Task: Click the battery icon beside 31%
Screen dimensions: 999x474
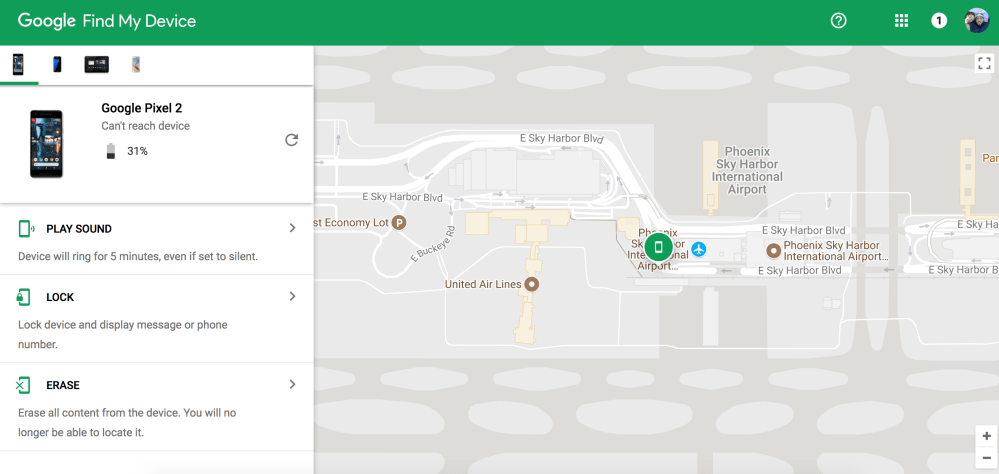Action: click(x=111, y=151)
